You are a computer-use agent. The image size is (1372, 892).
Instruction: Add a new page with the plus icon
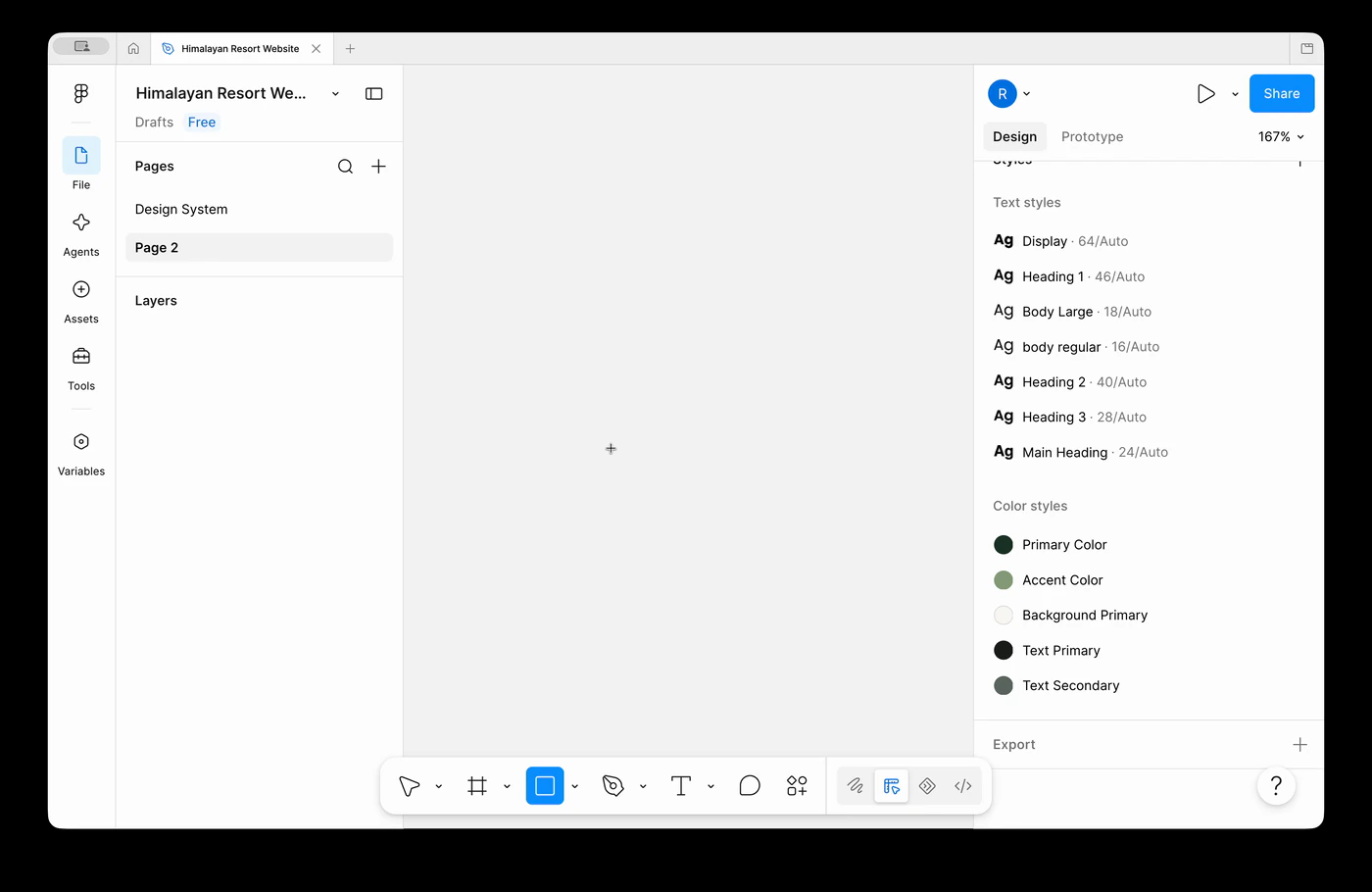[378, 167]
